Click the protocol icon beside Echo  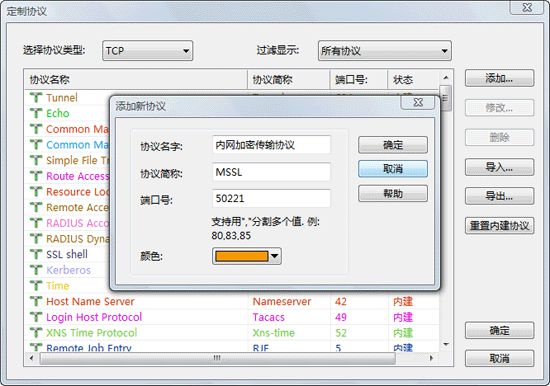click(36, 113)
